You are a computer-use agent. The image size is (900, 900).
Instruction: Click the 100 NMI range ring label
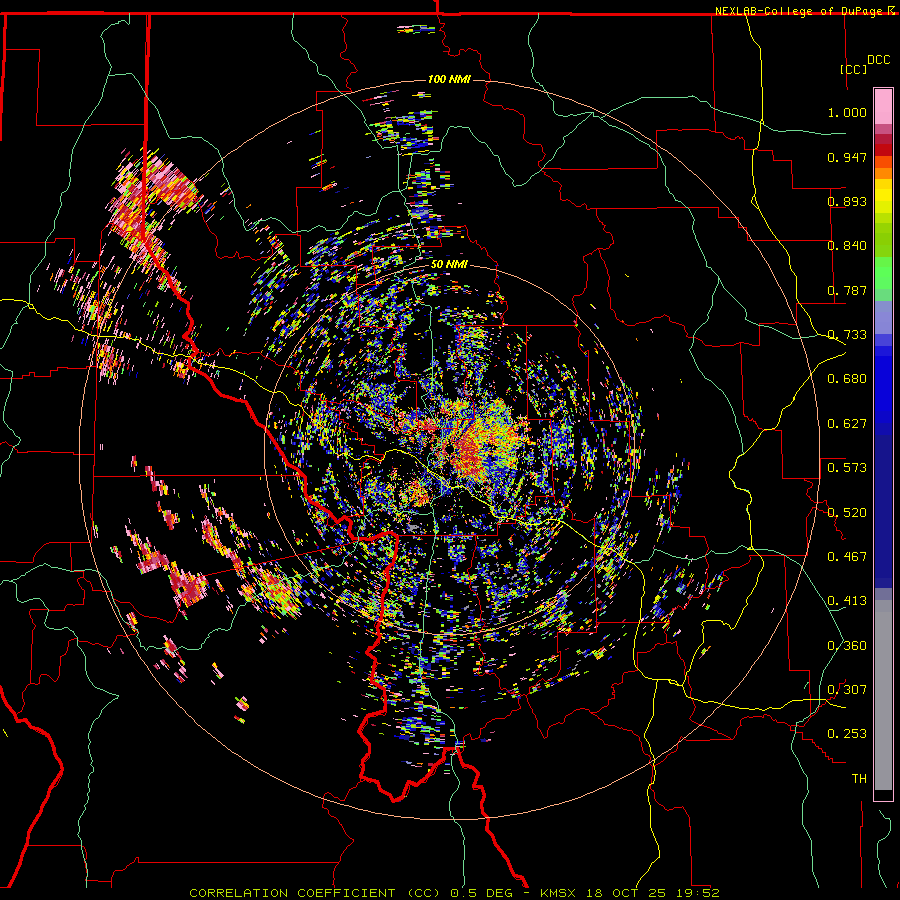pos(449,79)
